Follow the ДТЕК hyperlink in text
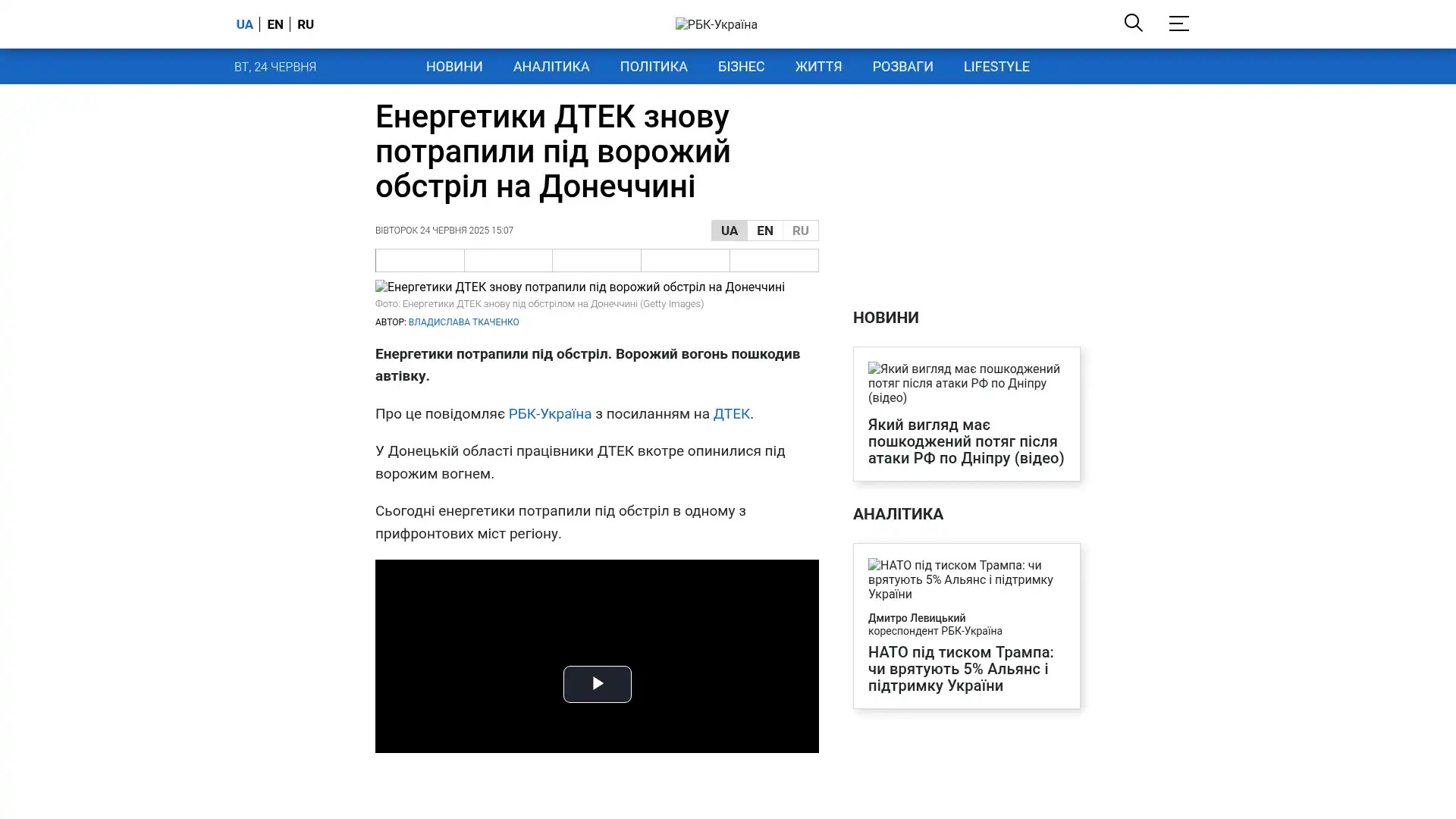 731,414
